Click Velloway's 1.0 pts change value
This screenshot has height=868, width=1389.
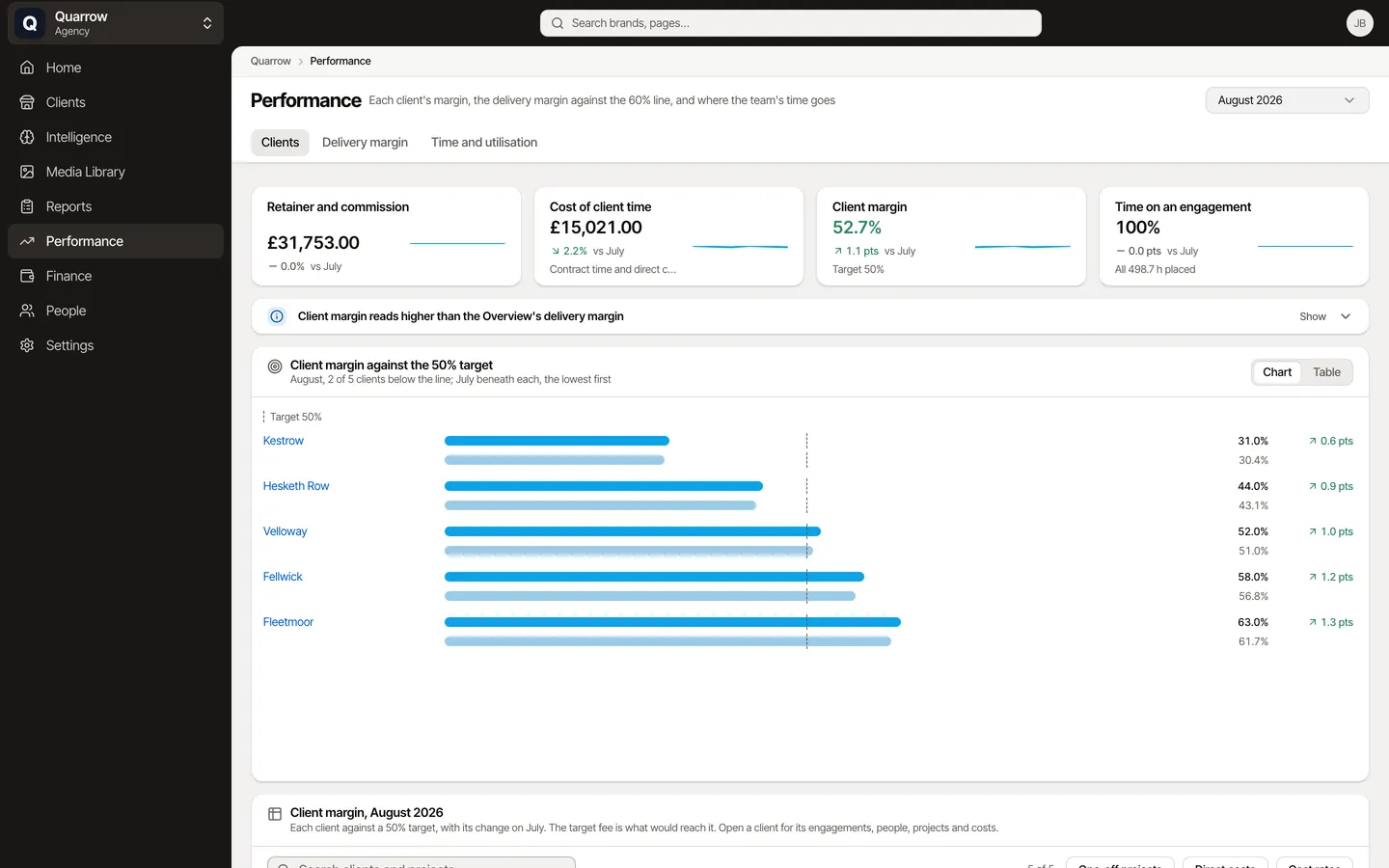[x=1331, y=531]
